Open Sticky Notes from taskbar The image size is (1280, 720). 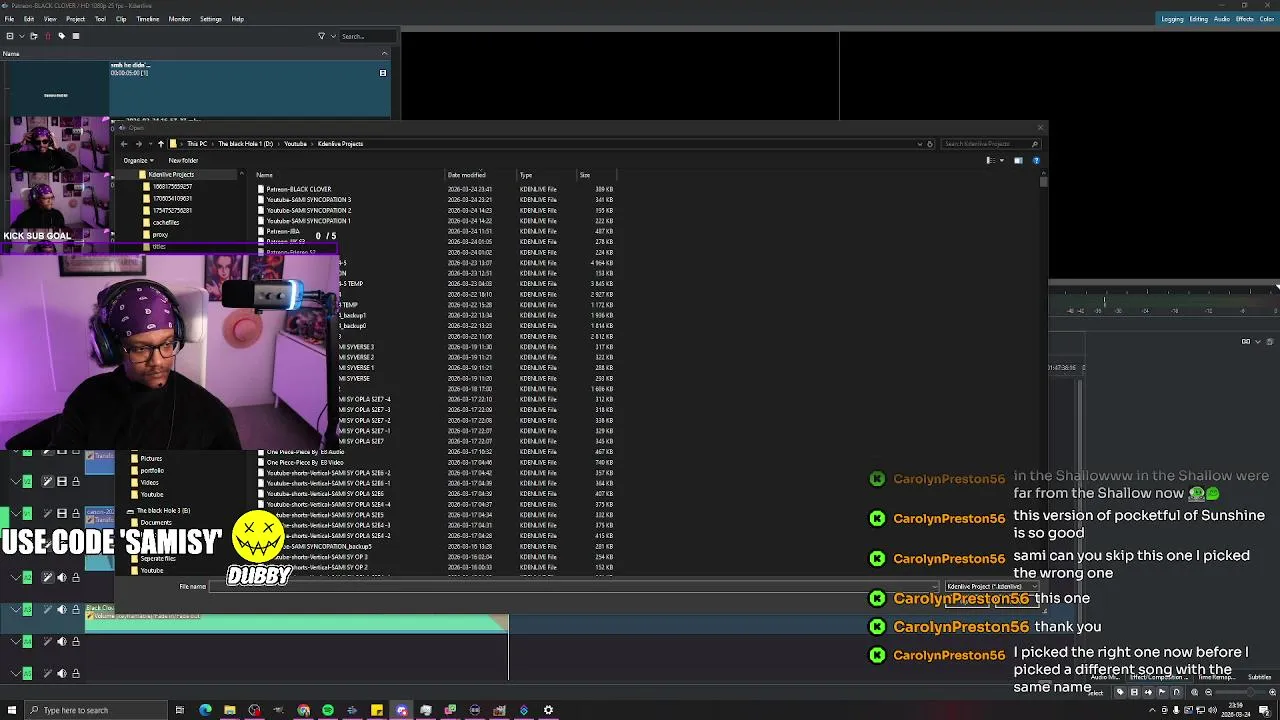pos(377,710)
